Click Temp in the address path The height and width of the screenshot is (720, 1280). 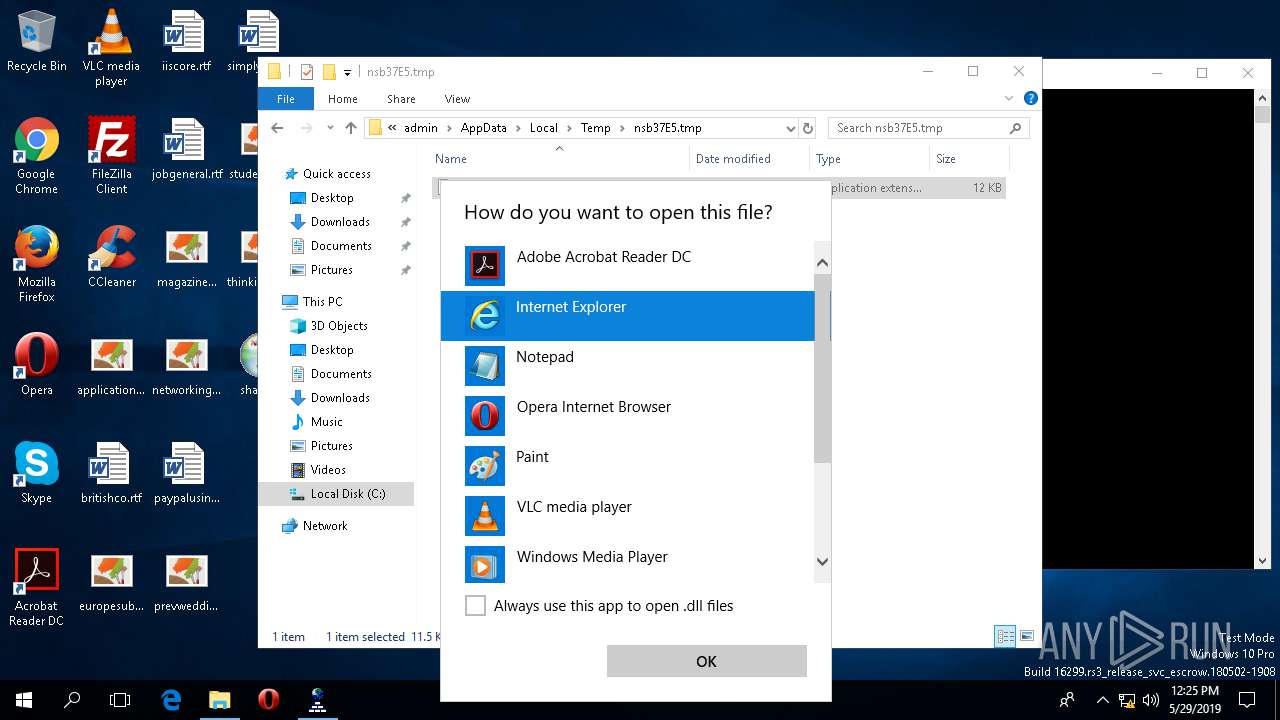pyautogui.click(x=596, y=128)
